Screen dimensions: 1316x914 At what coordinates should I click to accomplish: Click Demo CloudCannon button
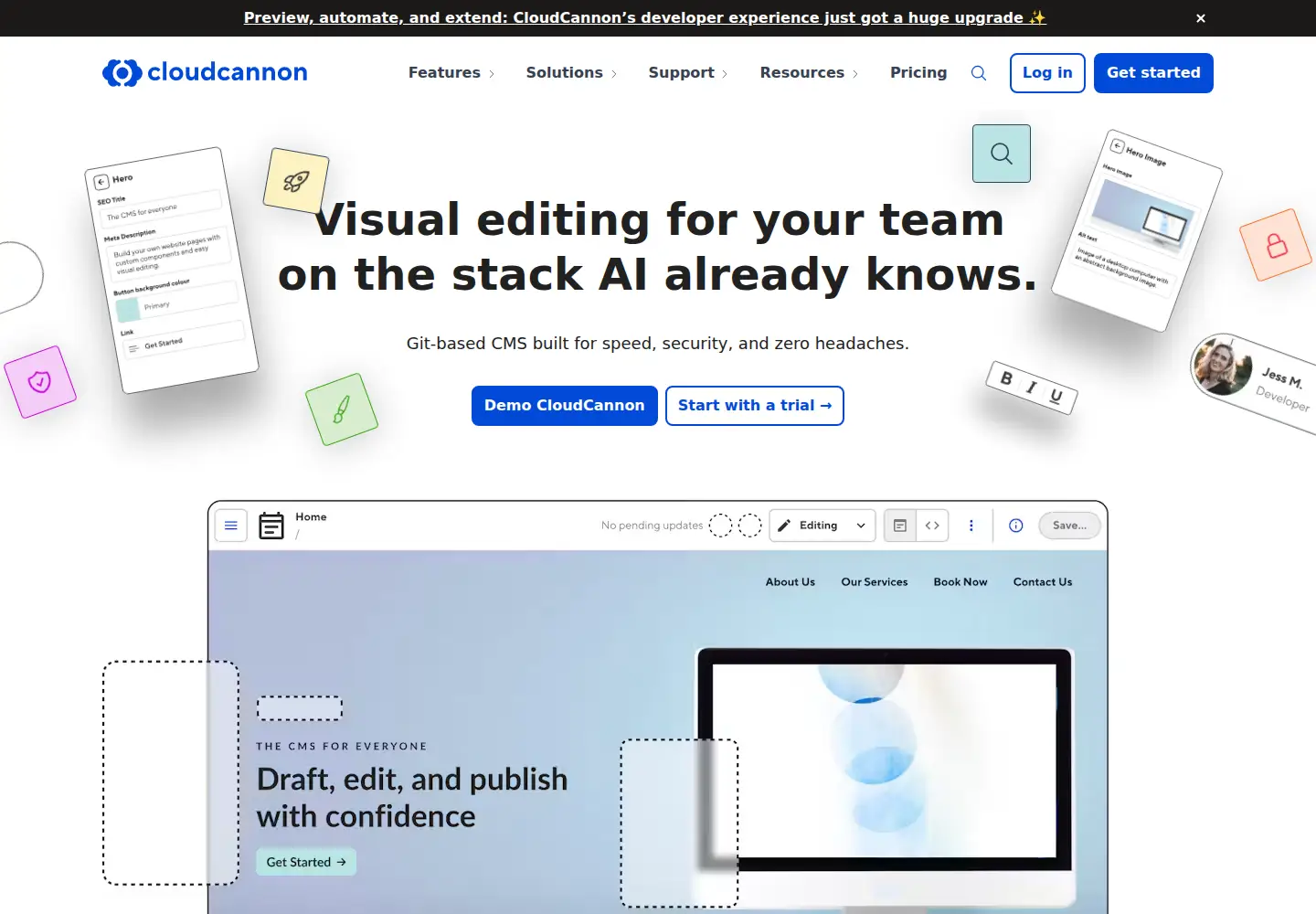pos(565,406)
